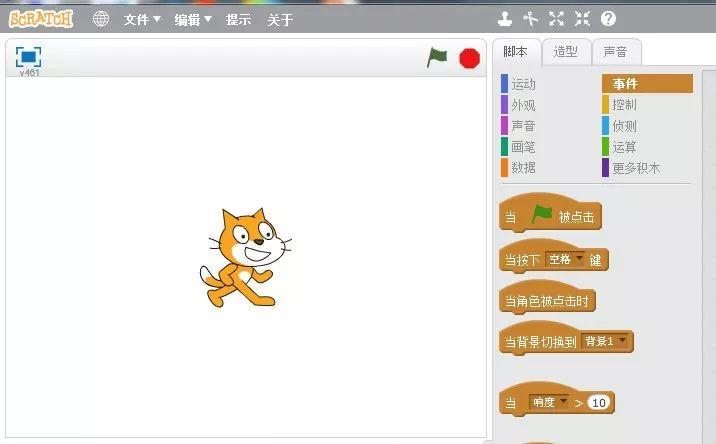Click the v461 version label

[29, 72]
